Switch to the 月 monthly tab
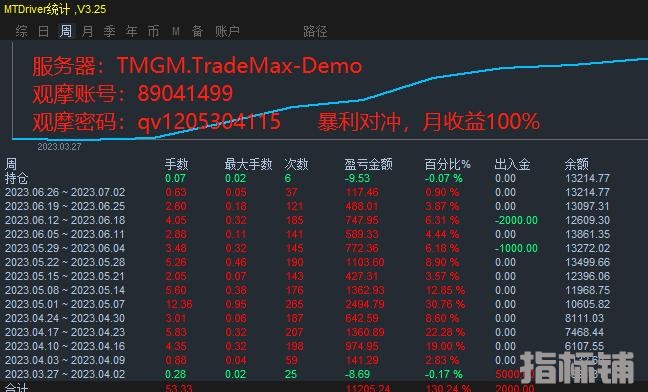Screen dimensions: 648x392 (88, 31)
